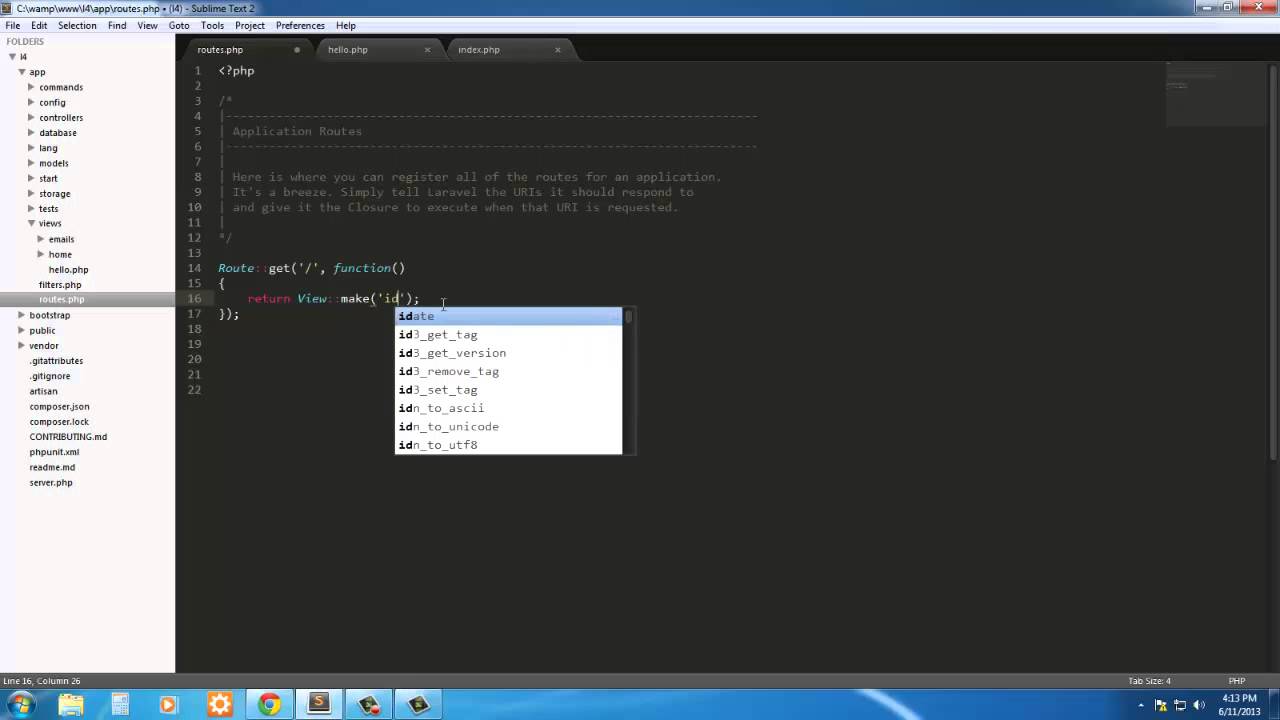Open the last running taskbar application
The image size is (1280, 720).
click(x=419, y=705)
